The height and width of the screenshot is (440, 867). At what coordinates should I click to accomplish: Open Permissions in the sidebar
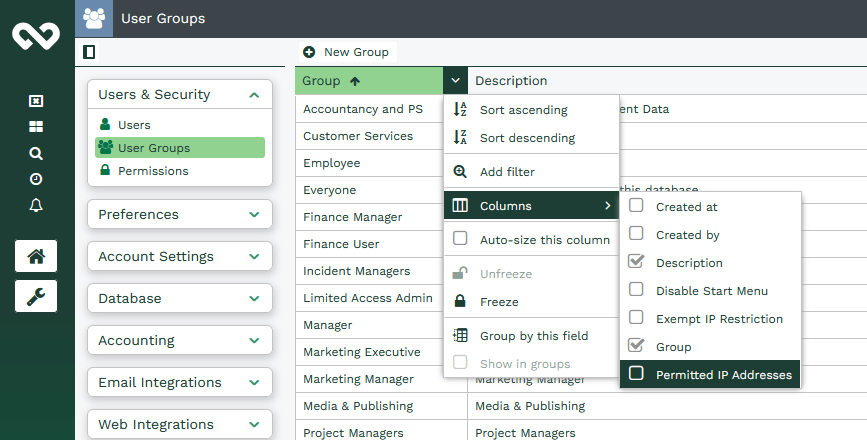click(x=153, y=171)
